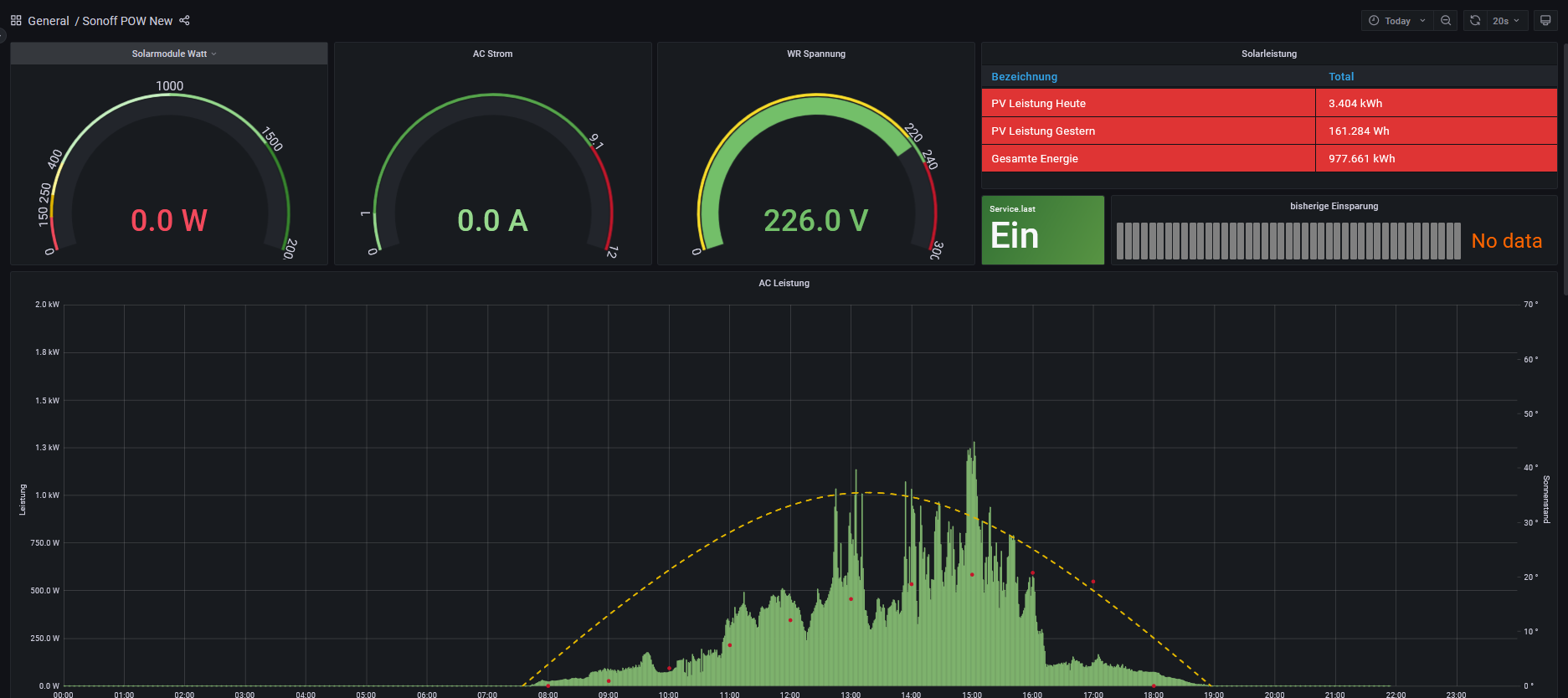Open the 20s refresh interval dropdown
This screenshot has width=1568, height=698.
point(1506,21)
